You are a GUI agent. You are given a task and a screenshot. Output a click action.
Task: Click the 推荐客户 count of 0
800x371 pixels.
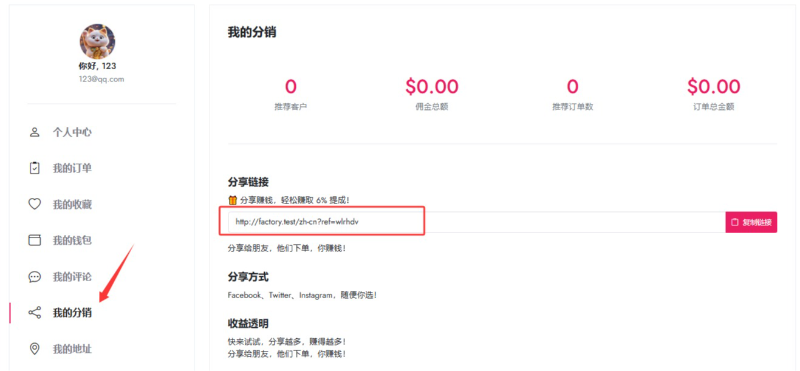point(290,86)
